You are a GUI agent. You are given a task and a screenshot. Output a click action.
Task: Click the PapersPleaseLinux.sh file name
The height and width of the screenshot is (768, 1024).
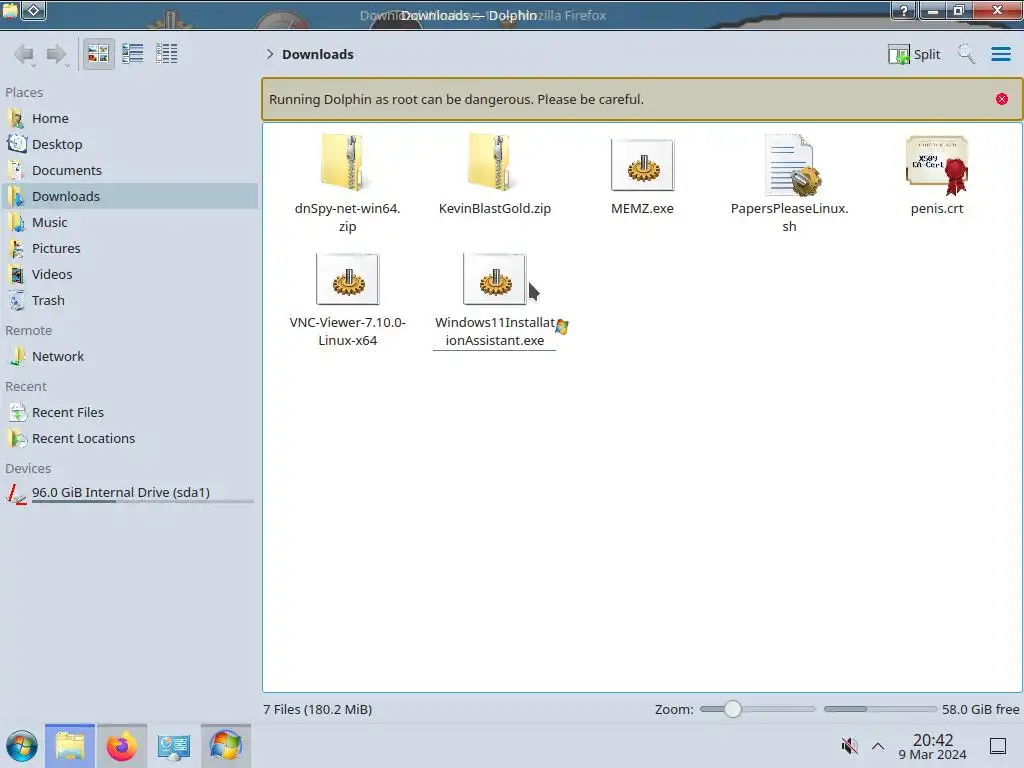pyautogui.click(x=789, y=217)
